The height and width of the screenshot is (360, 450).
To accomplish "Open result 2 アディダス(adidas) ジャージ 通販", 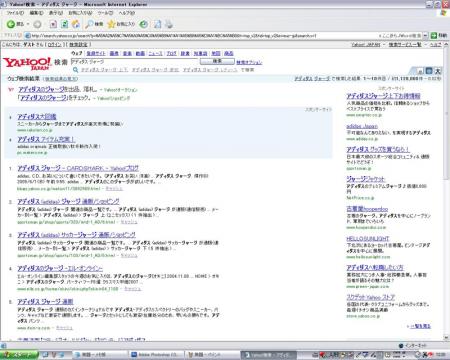I will click(68, 202).
